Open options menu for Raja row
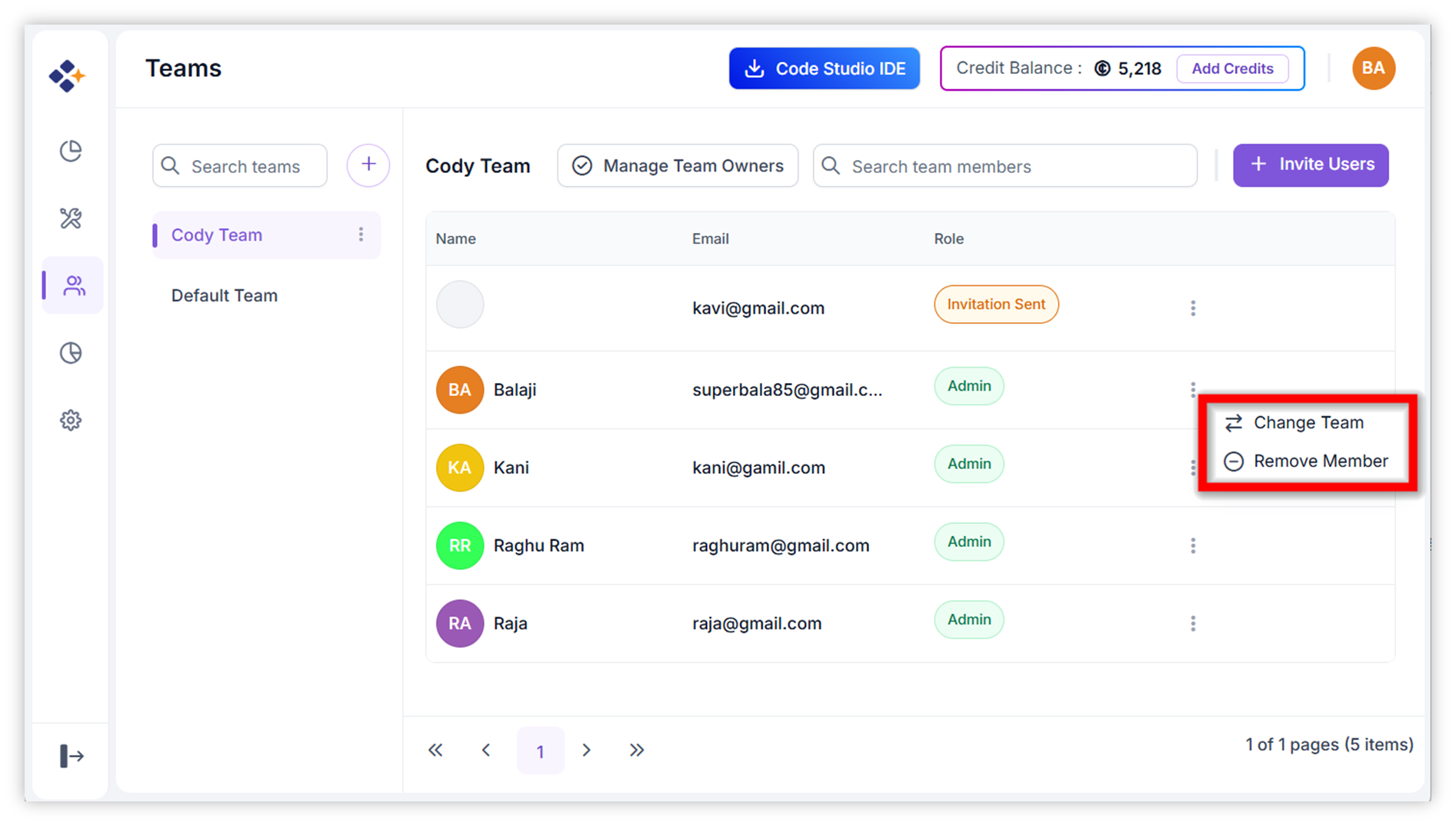This screenshot has height=826, width=1456. coord(1193,624)
